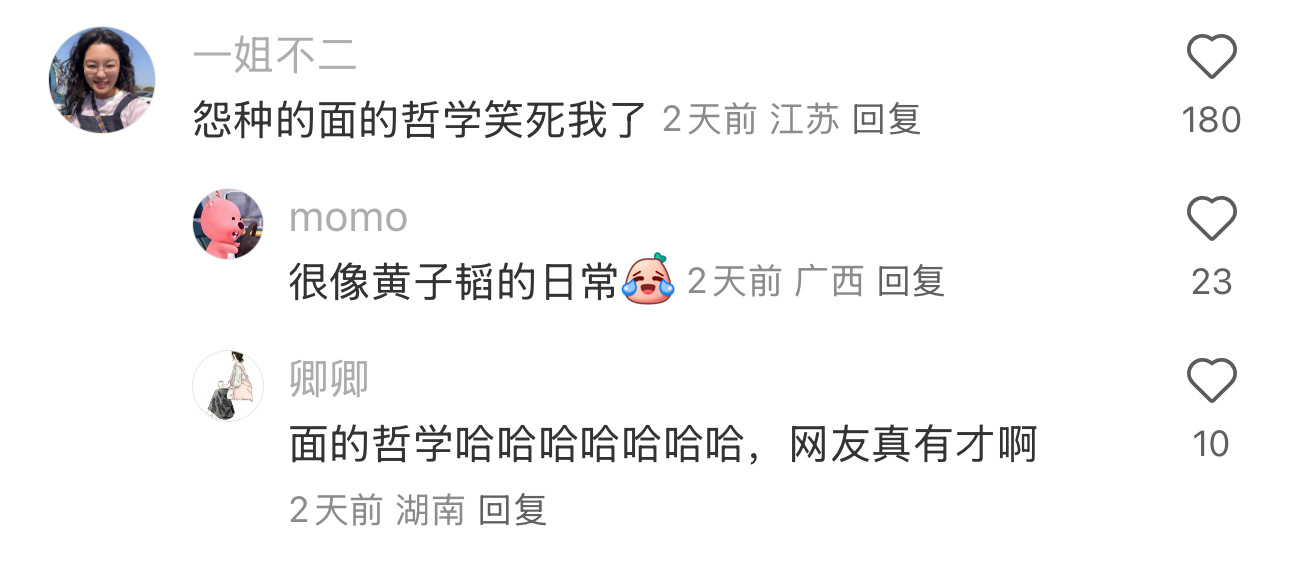Image resolution: width=1290 pixels, height=571 pixels.
Task: Open the username 一姐不二
Action: click(x=274, y=56)
